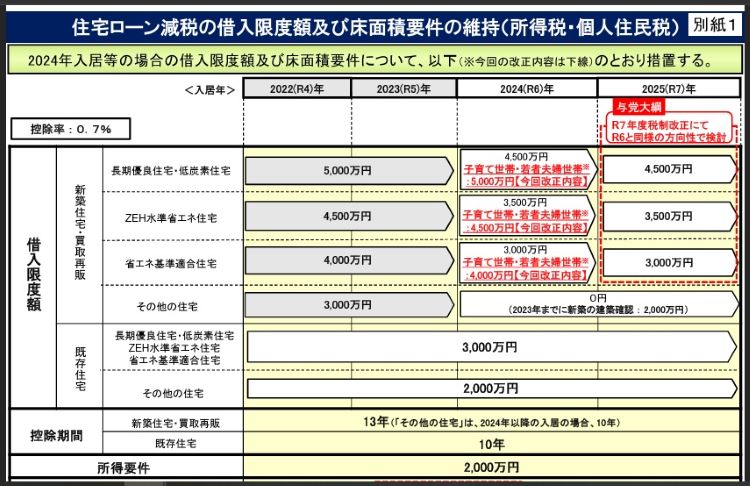Click the red 4,000万円【今回改正内容】 text

(x=526, y=275)
